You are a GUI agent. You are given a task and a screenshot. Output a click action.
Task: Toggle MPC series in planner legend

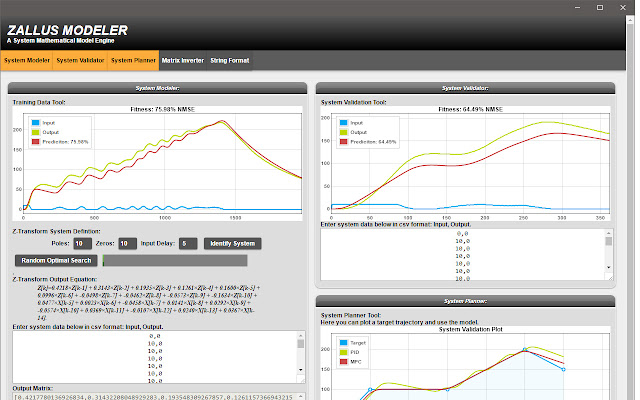(x=351, y=362)
